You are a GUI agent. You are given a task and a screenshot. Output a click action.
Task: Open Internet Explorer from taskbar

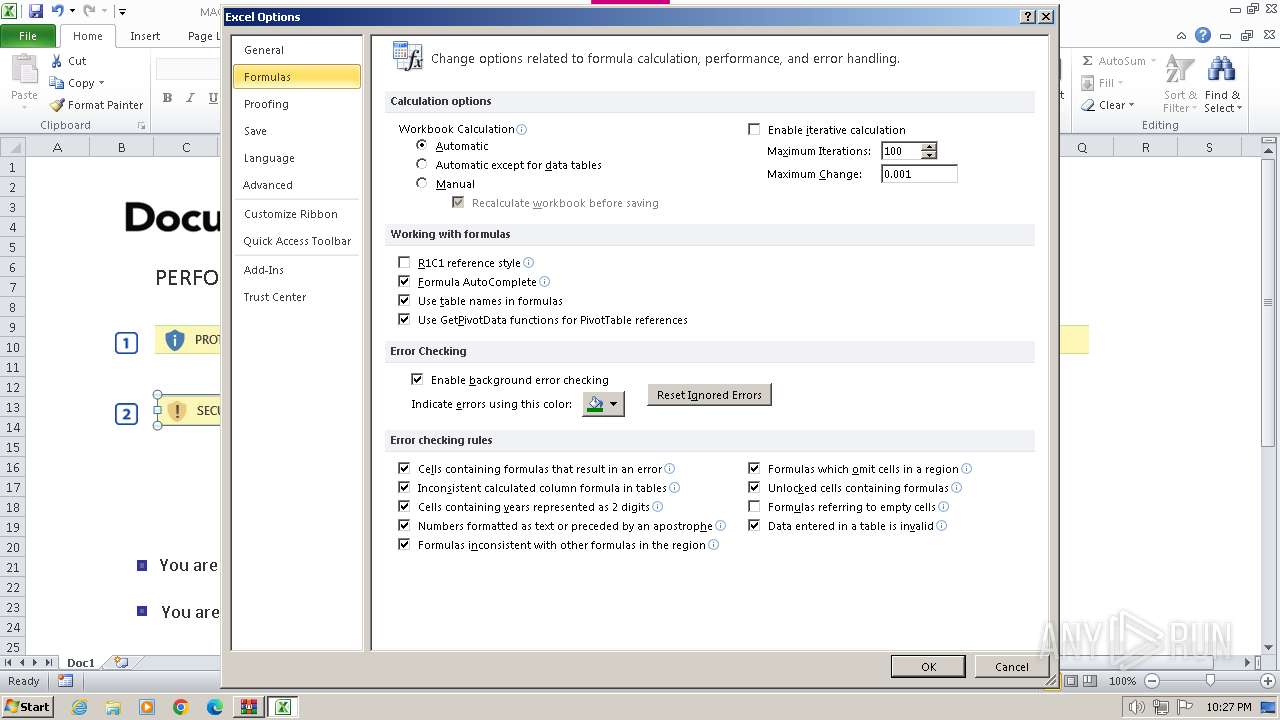tap(79, 707)
